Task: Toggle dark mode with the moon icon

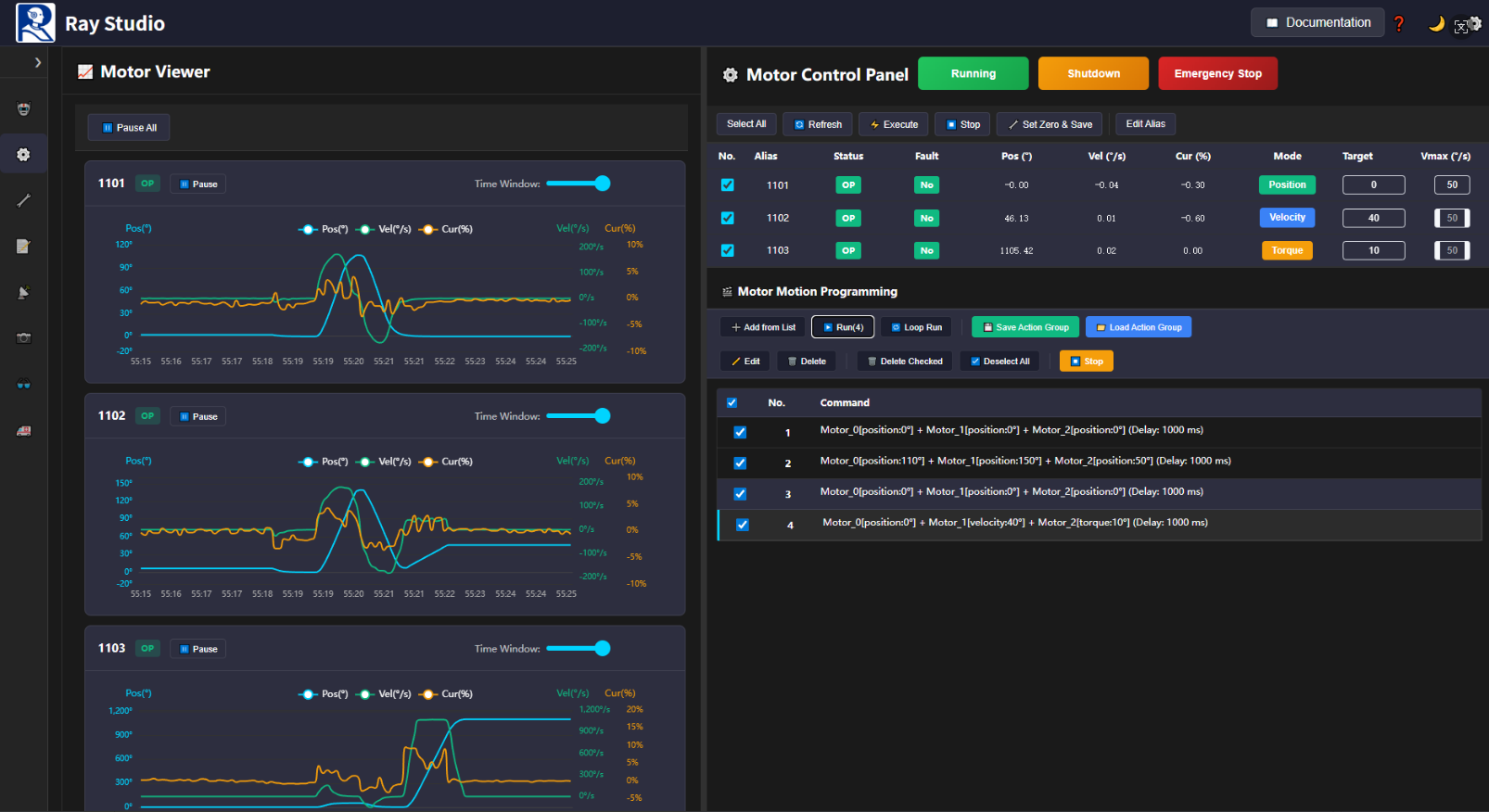Action: [1436, 24]
